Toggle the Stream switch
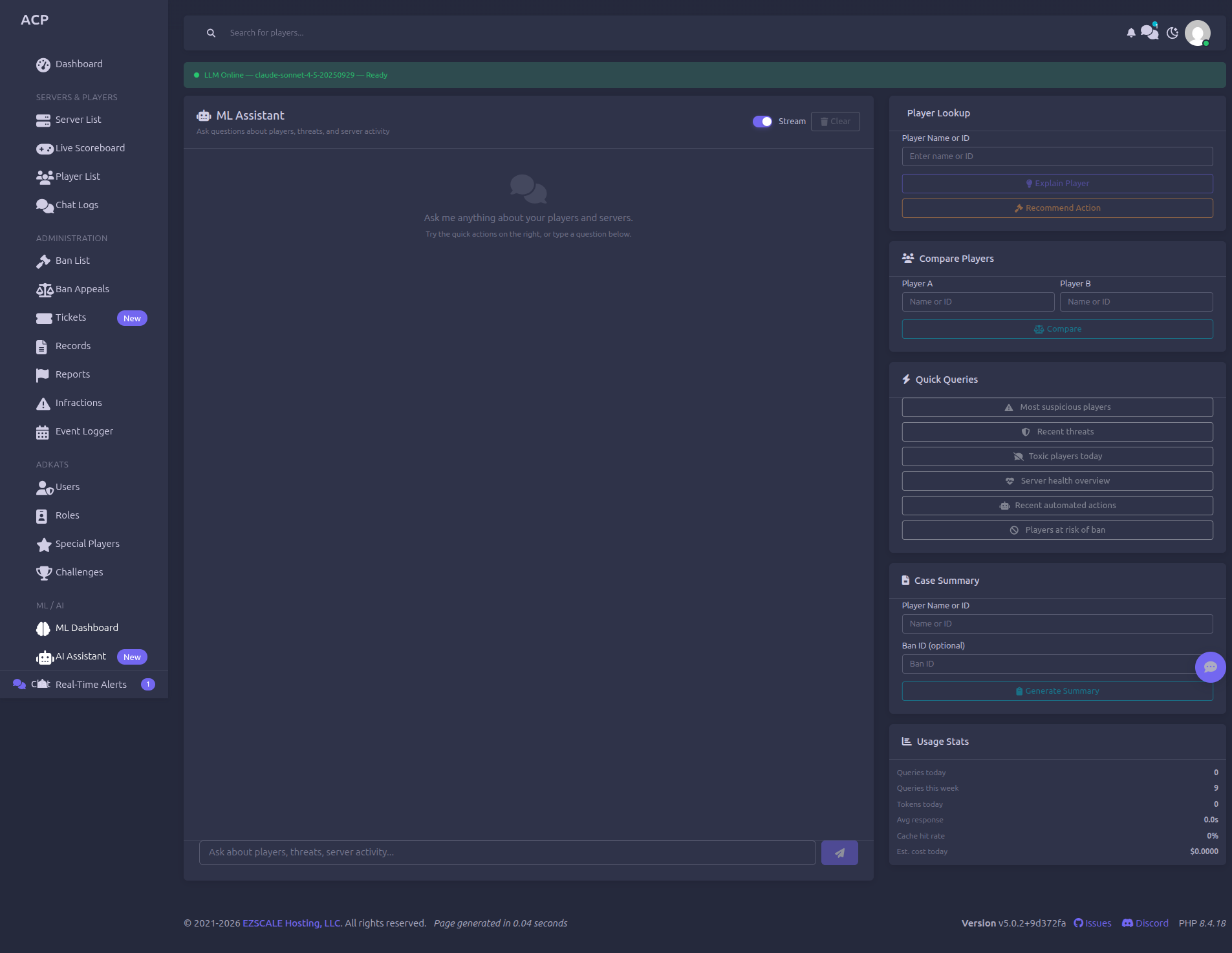Screen dimensions: 1232x953 click(762, 122)
